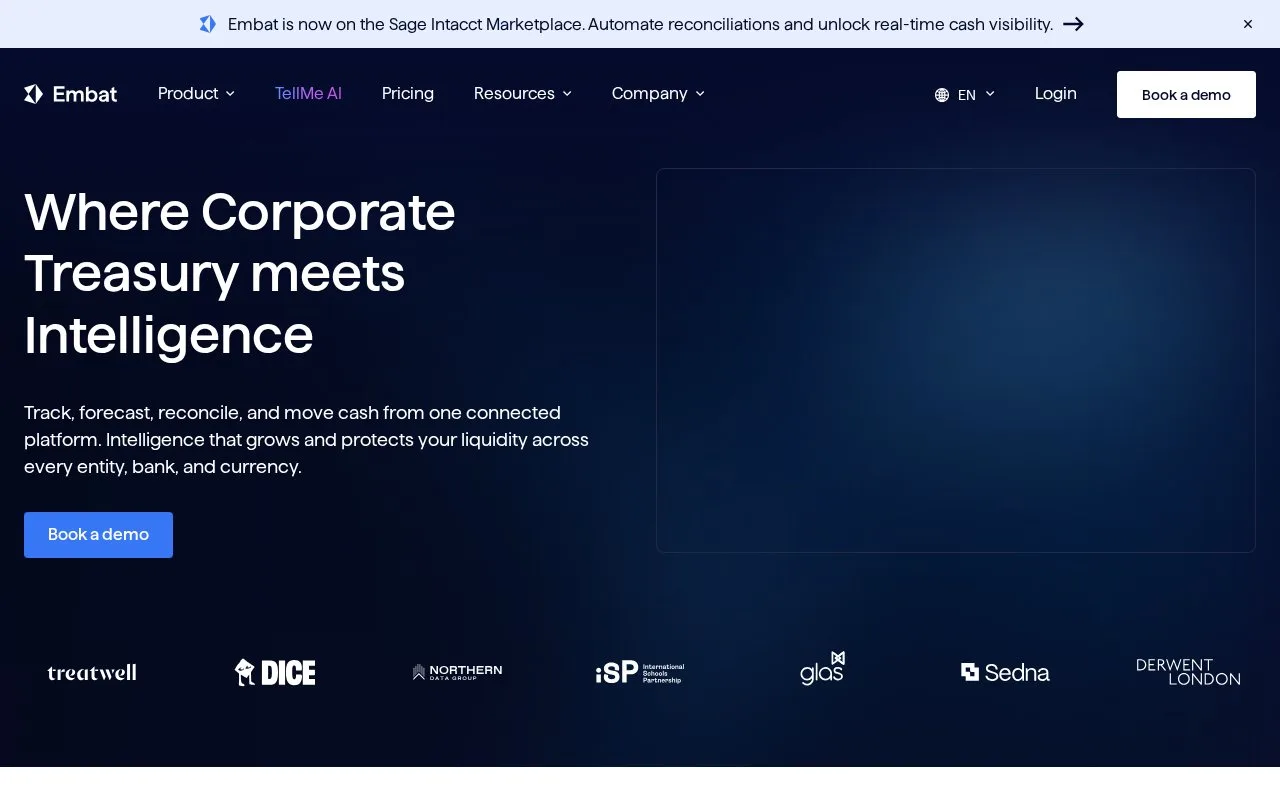Viewport: 1280px width, 800px height.
Task: Click the Embat icon in announcement banner
Action: click(207, 24)
